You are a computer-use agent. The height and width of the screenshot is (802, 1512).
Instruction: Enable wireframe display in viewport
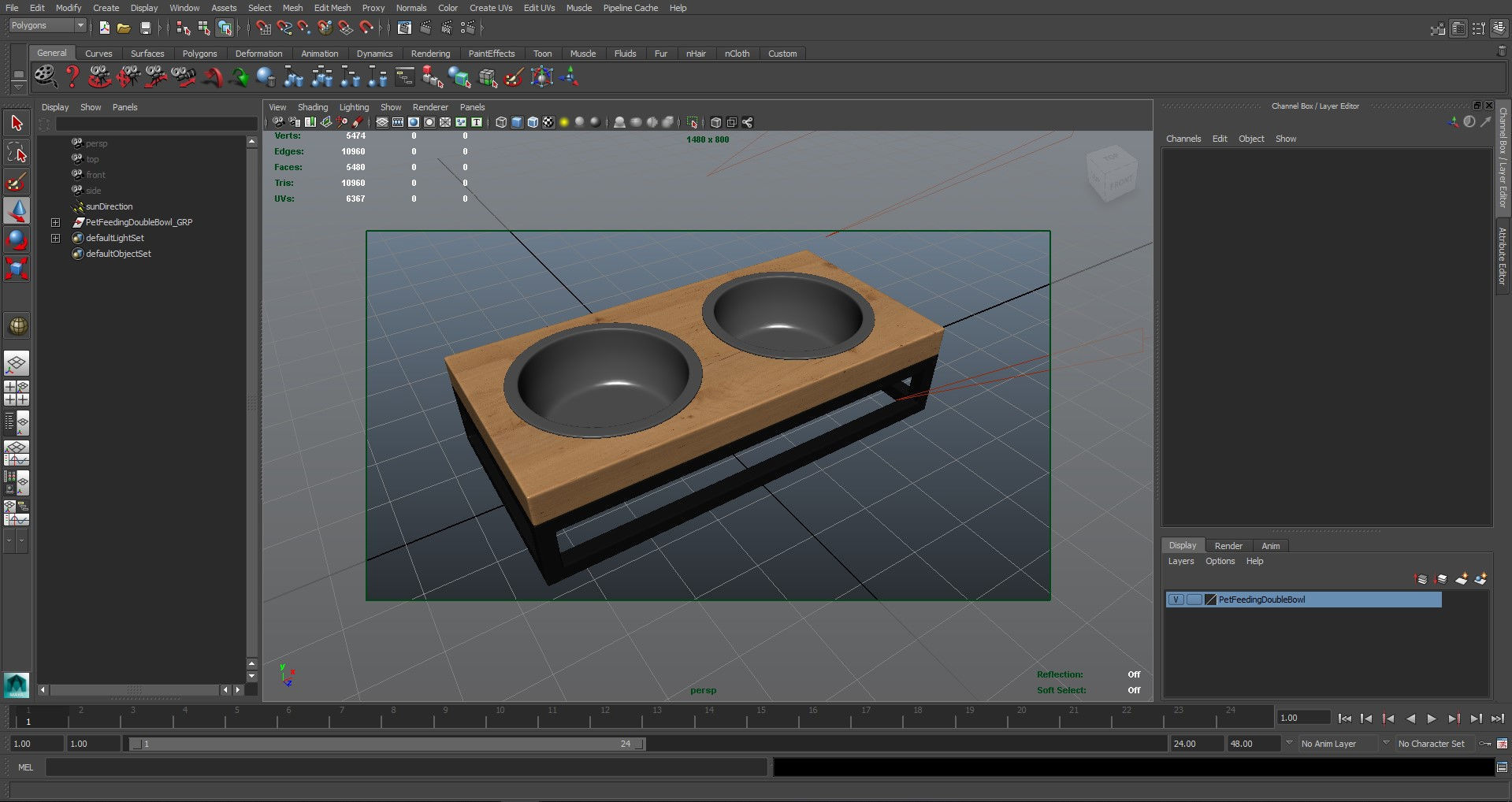pos(501,122)
